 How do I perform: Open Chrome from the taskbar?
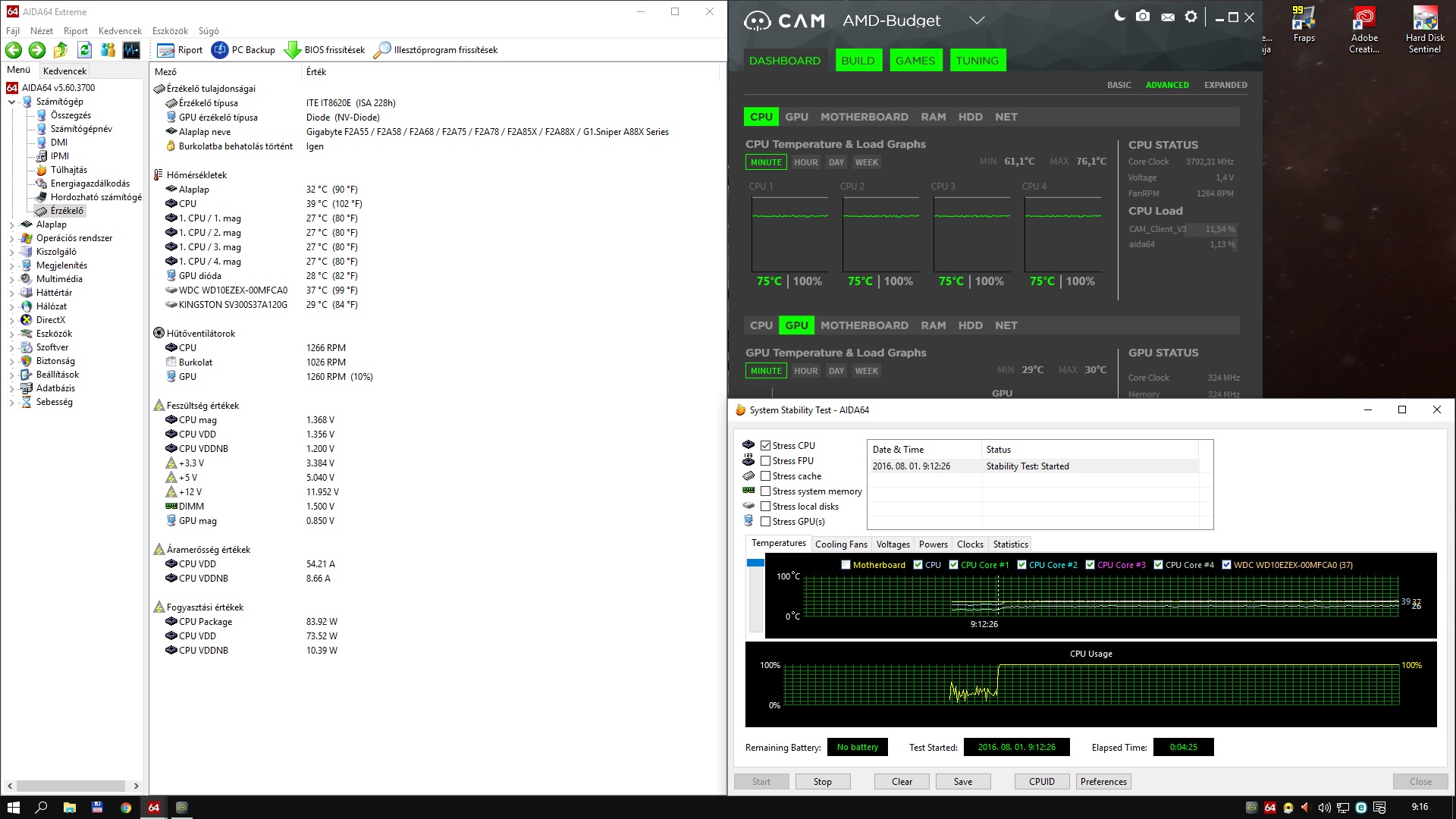click(126, 808)
